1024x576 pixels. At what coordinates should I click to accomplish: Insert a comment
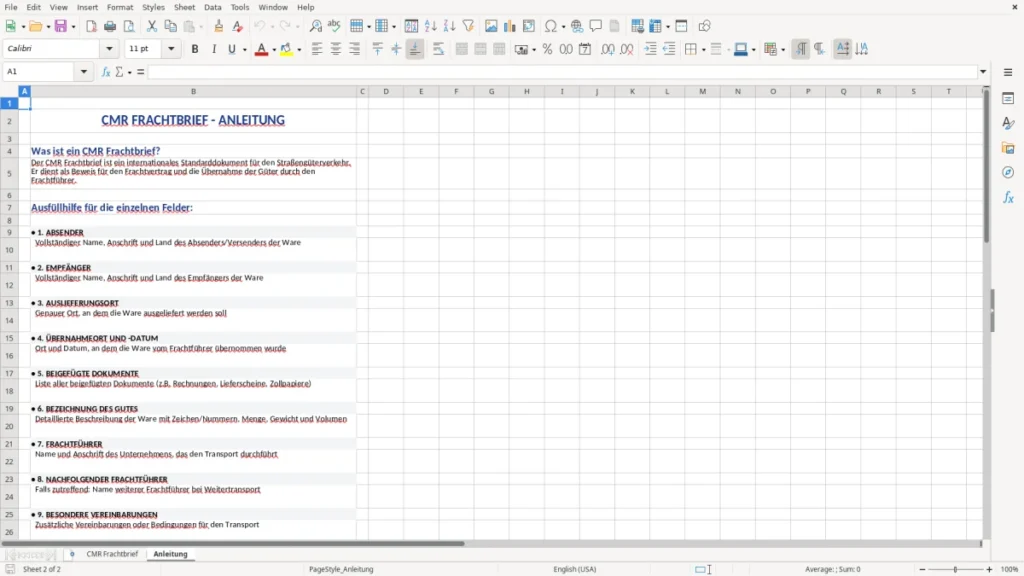pos(596,26)
